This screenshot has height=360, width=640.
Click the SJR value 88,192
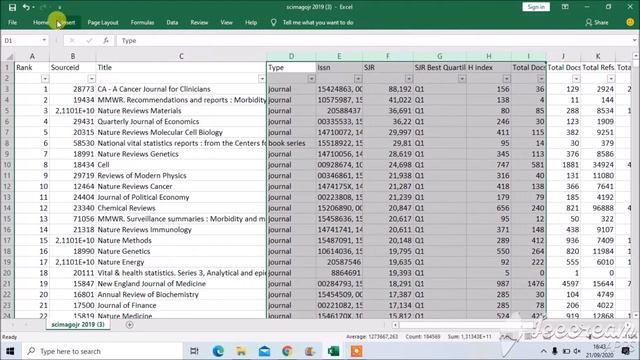388,89
